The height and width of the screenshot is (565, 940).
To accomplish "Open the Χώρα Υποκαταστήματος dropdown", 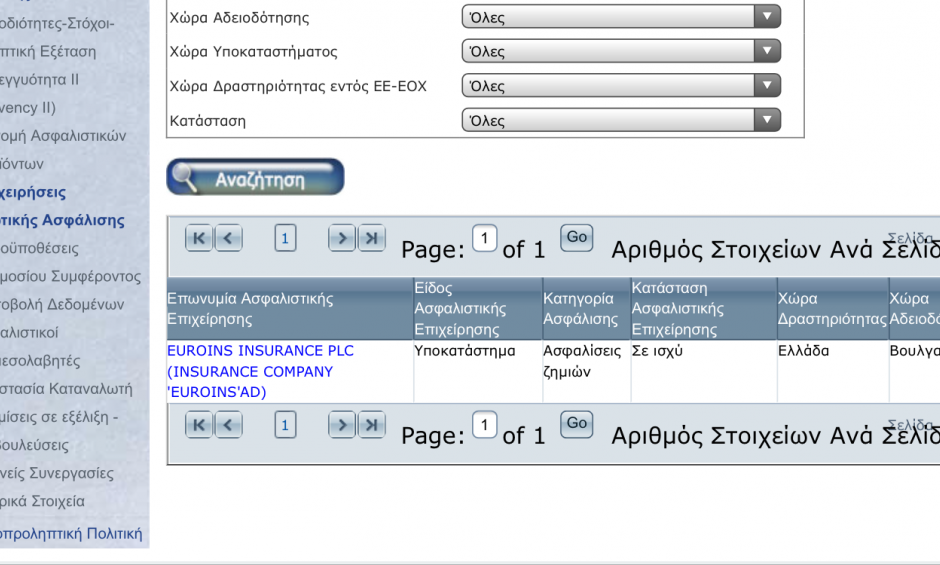I will click(621, 51).
